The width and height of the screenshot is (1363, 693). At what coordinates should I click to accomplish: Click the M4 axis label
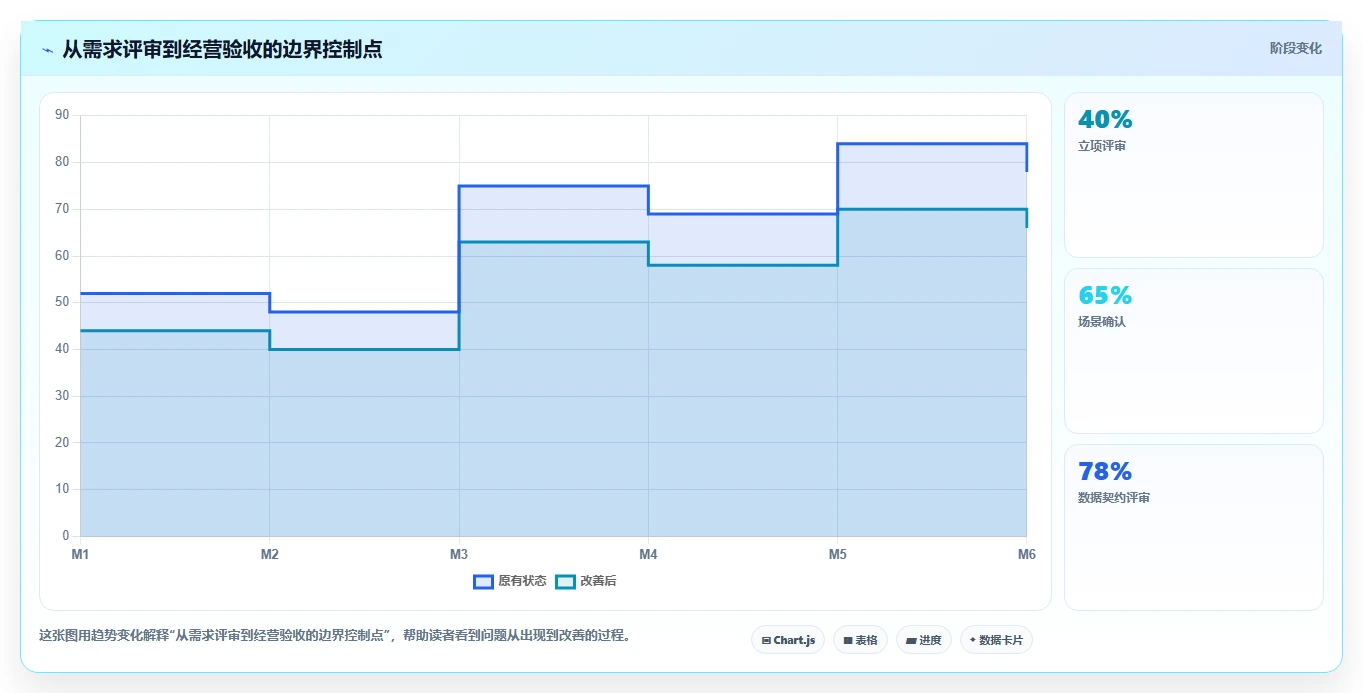tap(648, 554)
